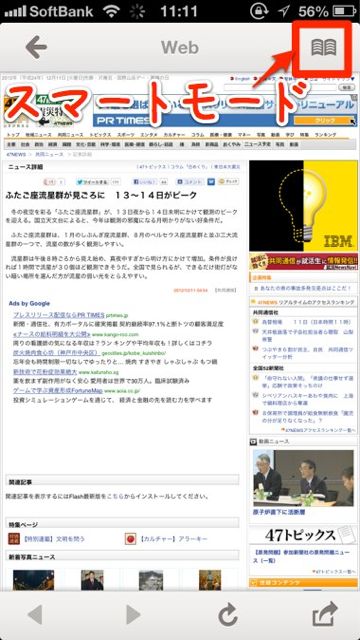Image resolution: width=360 pixels, height=640 pixels.
Task: Open first thumbnail in 新着写真ニュース
Action: point(33,580)
